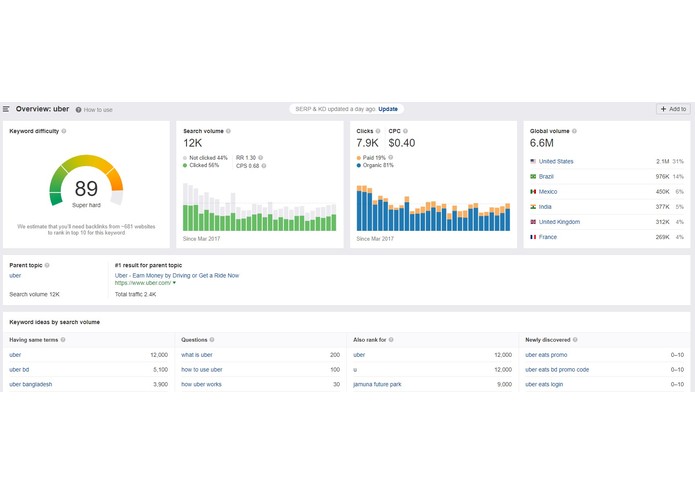
Task: Click the 6.6M global volume value
Action: [542, 143]
